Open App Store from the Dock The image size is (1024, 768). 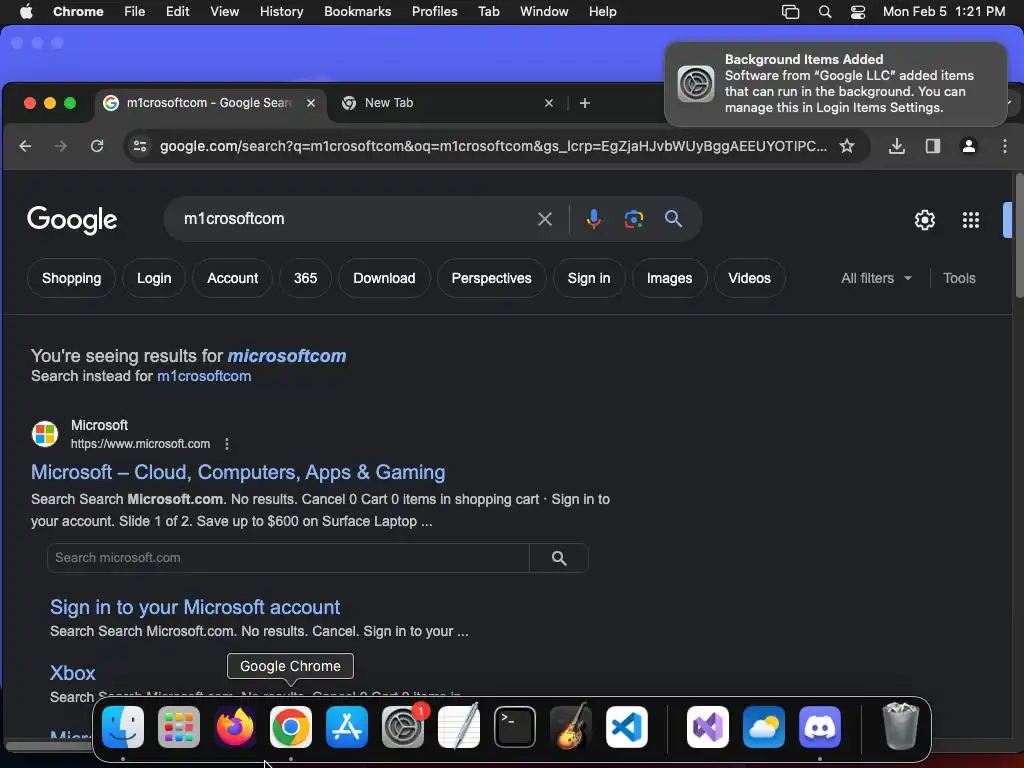[x=347, y=727]
